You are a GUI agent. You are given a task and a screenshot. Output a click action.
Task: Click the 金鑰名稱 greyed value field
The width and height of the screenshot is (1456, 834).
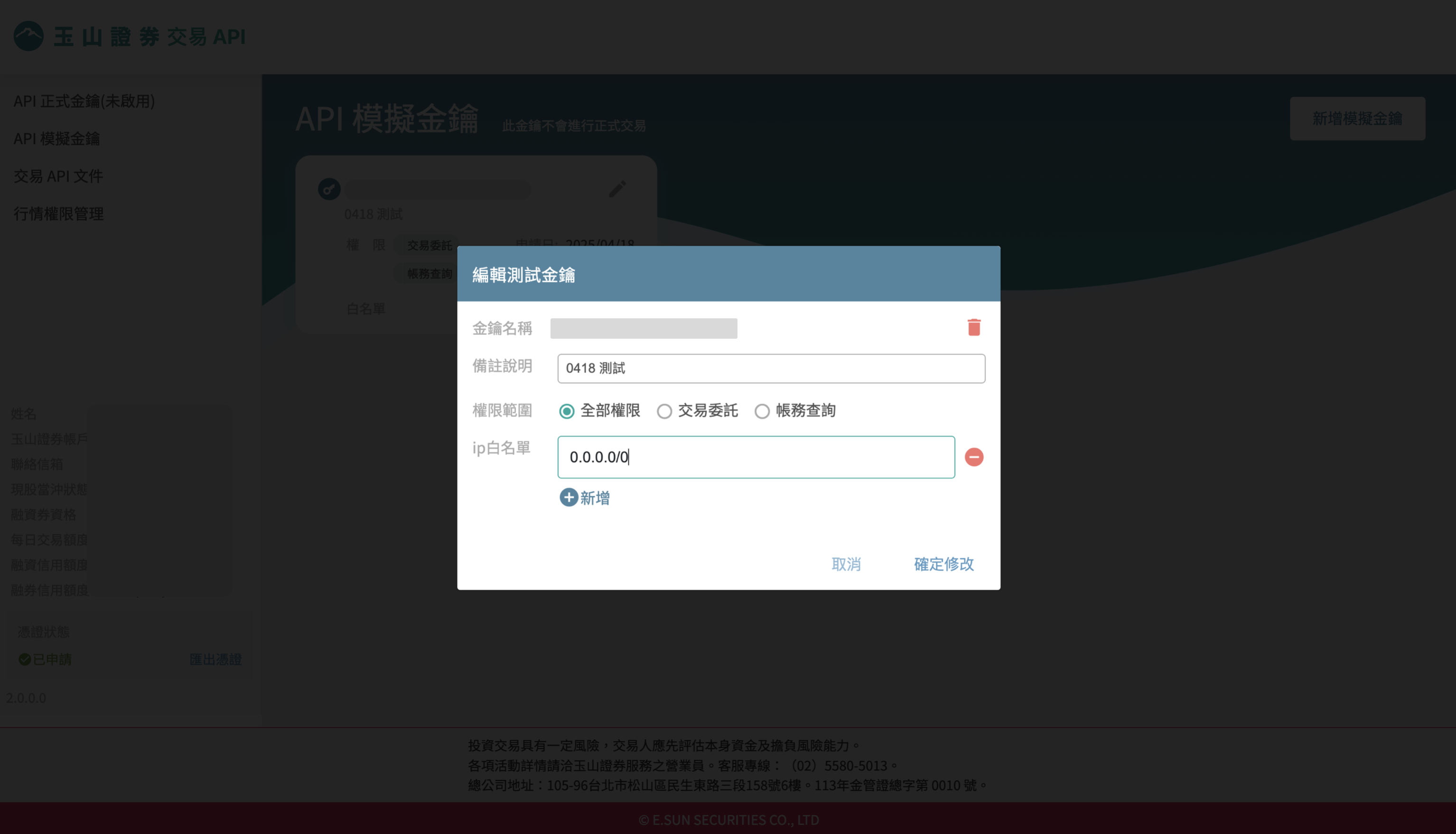[644, 328]
